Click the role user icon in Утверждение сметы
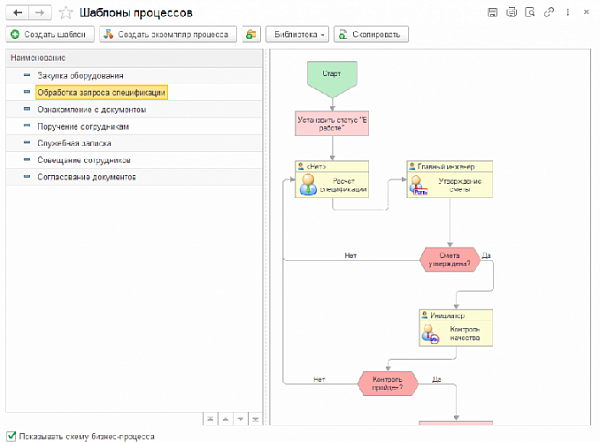This screenshot has height=442, width=600. coord(418,186)
